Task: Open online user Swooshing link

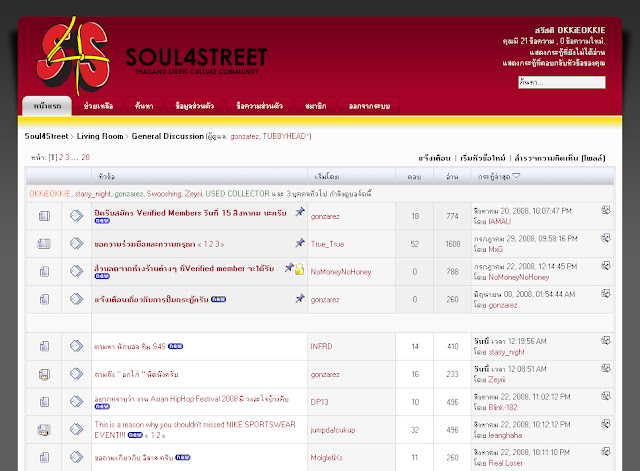Action: [164, 194]
